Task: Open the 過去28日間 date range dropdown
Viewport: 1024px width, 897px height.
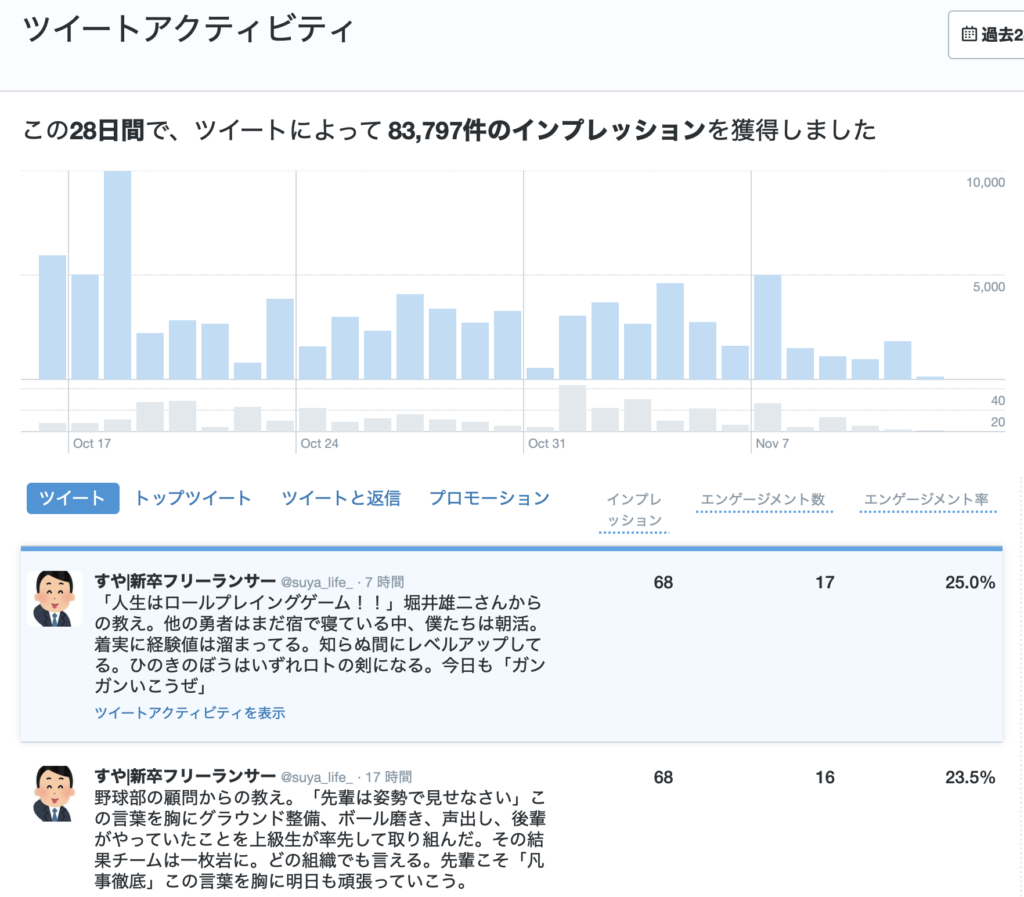Action: 987,35
